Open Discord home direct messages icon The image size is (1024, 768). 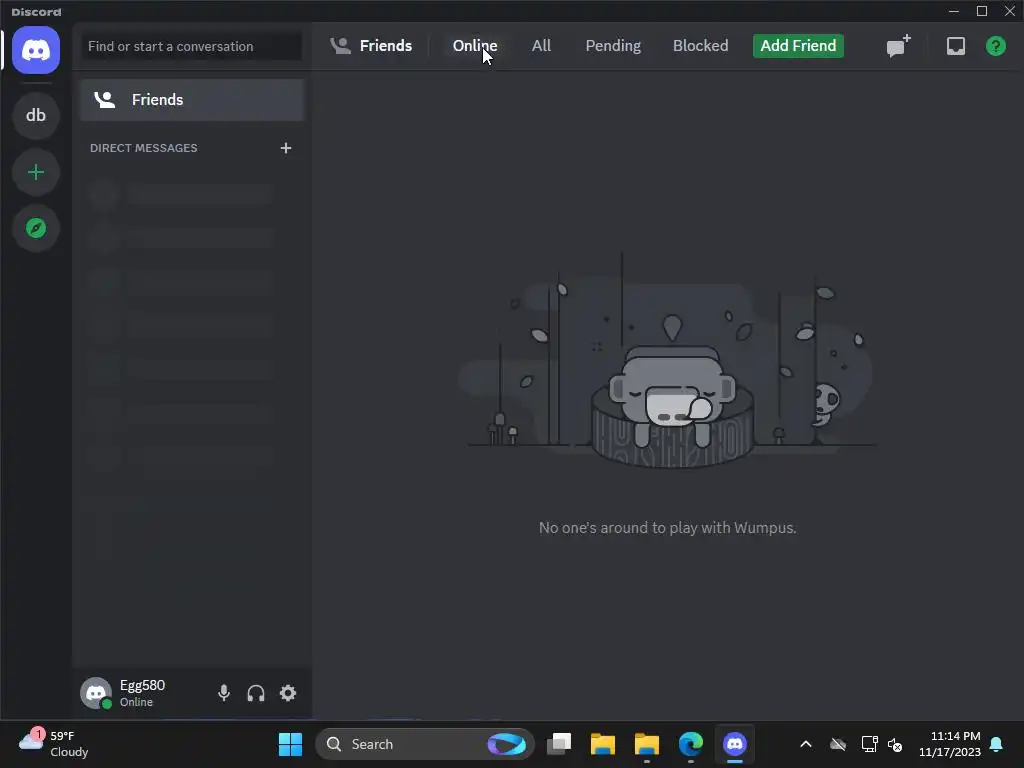tap(36, 50)
